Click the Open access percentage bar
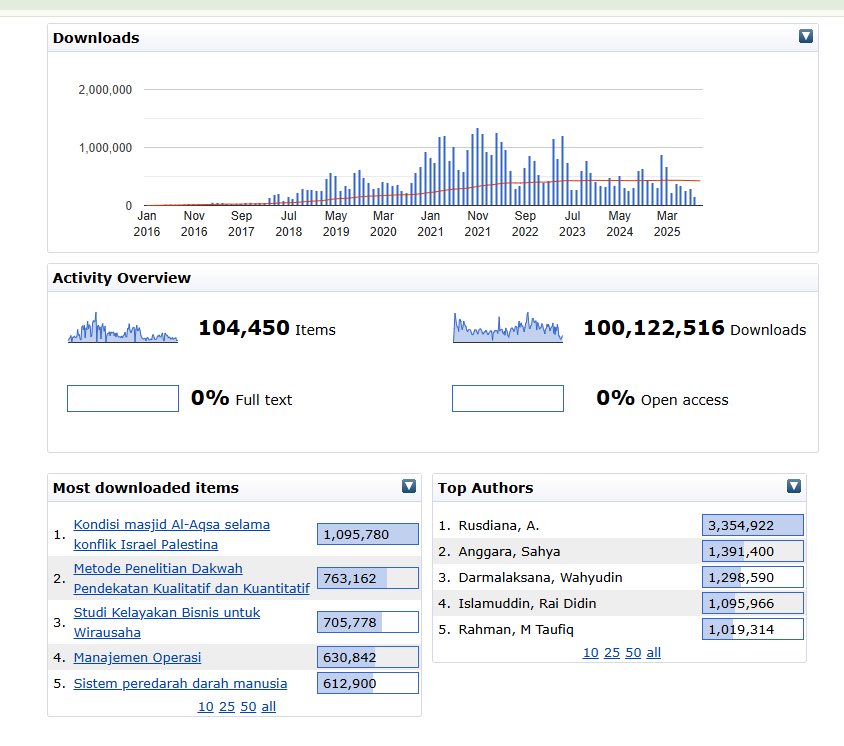This screenshot has width=844, height=746. [507, 399]
